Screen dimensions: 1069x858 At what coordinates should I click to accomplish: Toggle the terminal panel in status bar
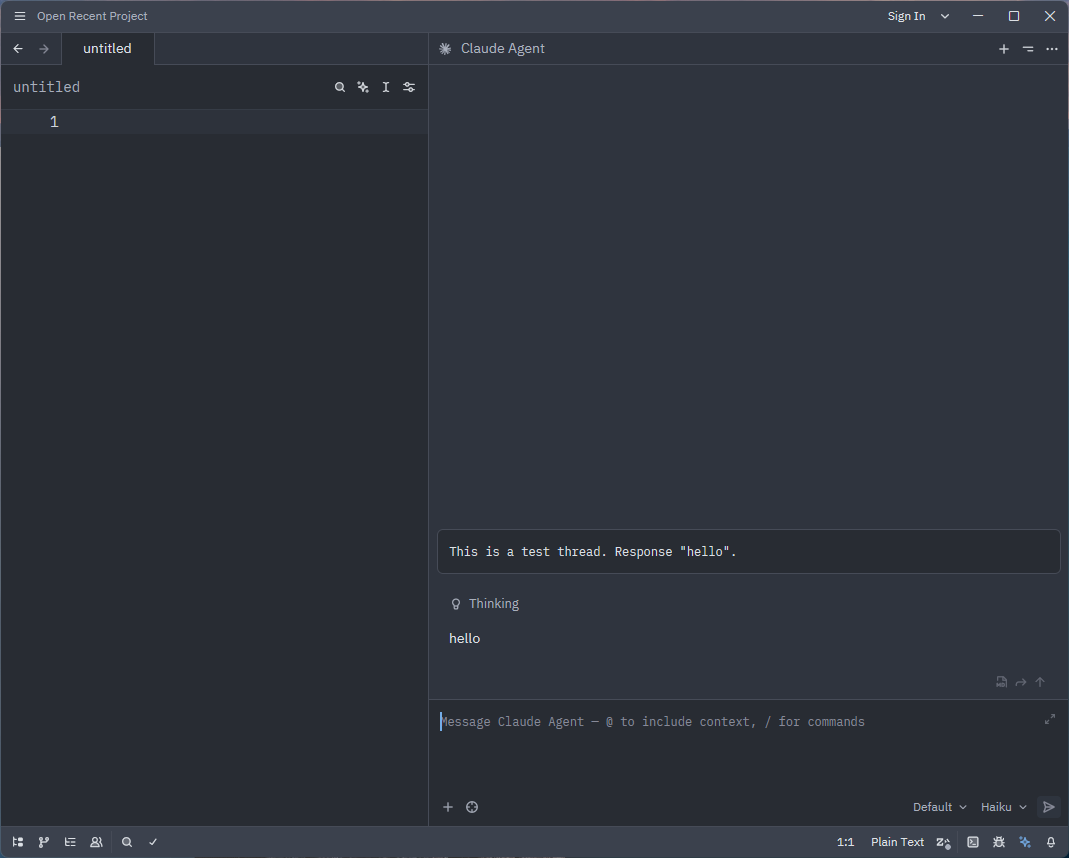[973, 842]
